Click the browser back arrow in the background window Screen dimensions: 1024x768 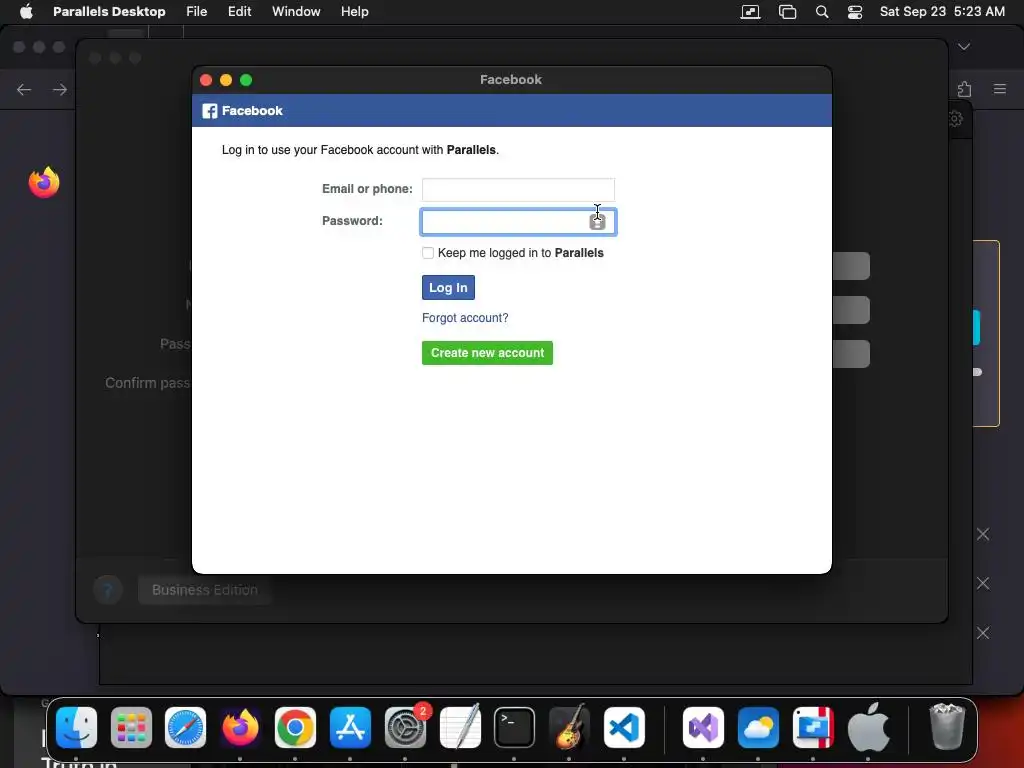click(24, 89)
